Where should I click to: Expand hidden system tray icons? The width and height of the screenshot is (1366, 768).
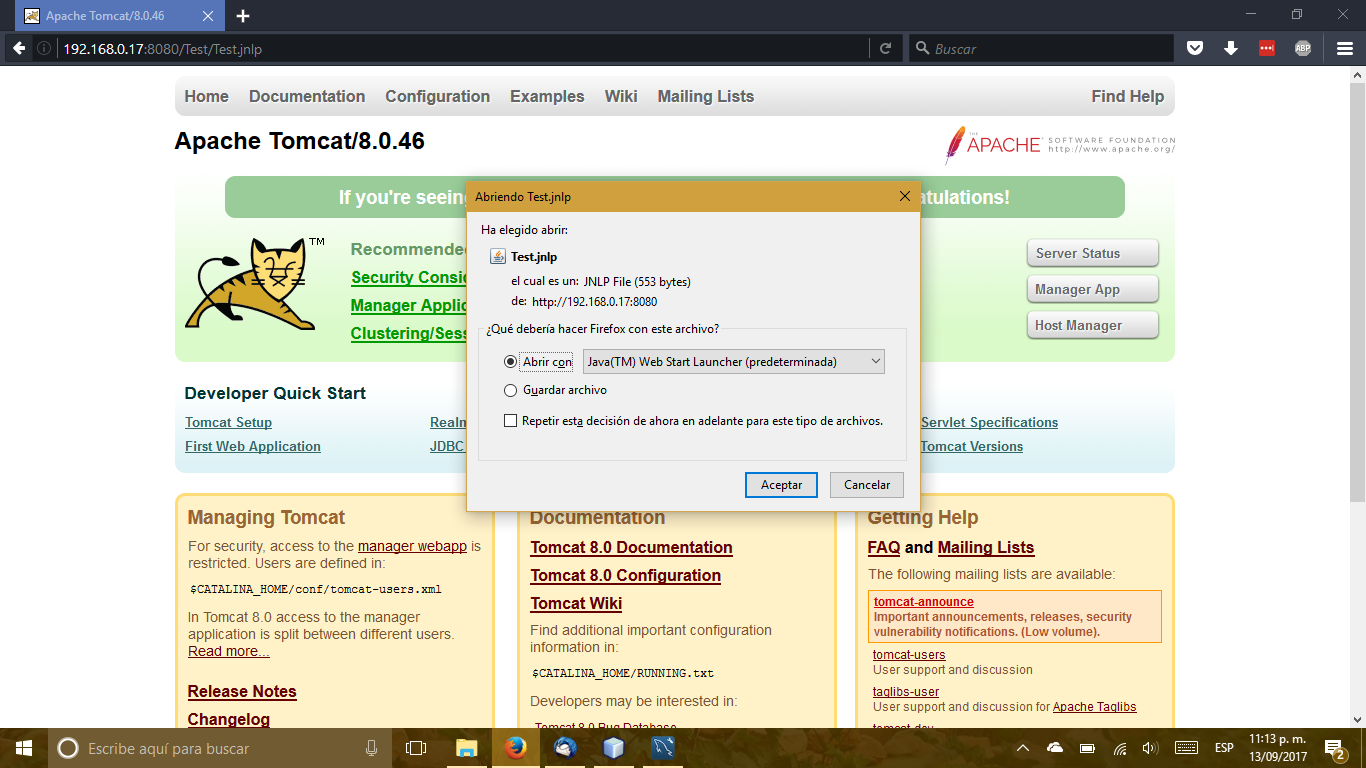1023,747
